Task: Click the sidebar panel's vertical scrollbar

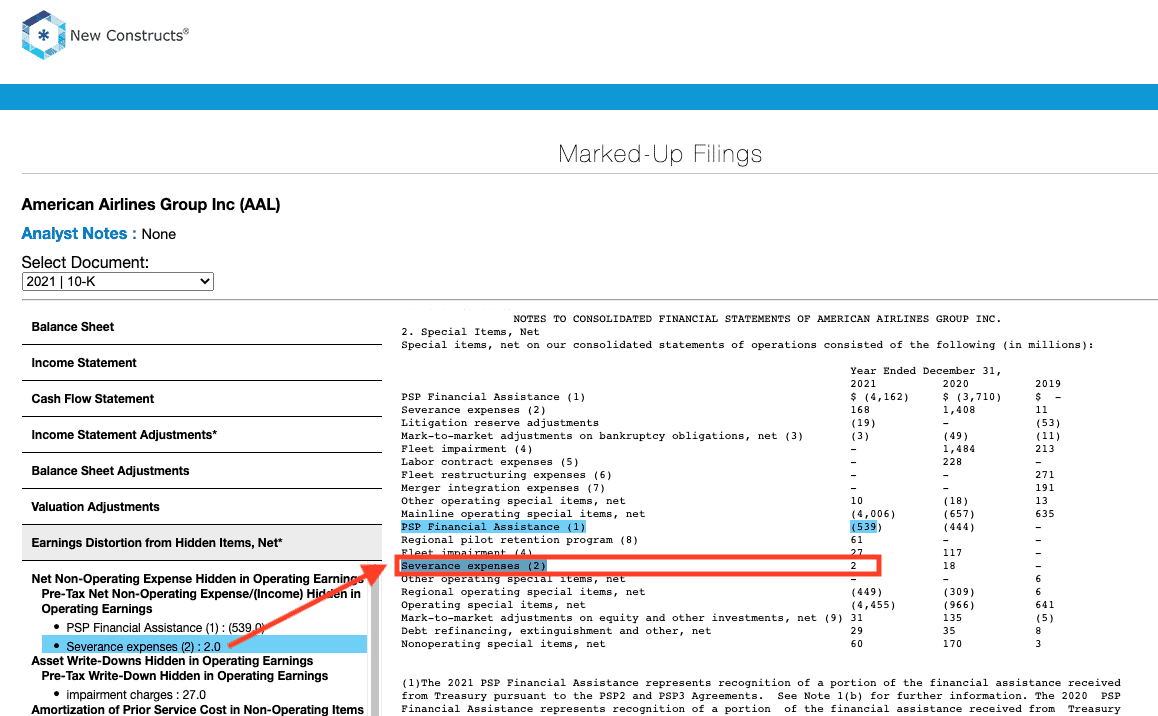Action: (x=375, y=638)
